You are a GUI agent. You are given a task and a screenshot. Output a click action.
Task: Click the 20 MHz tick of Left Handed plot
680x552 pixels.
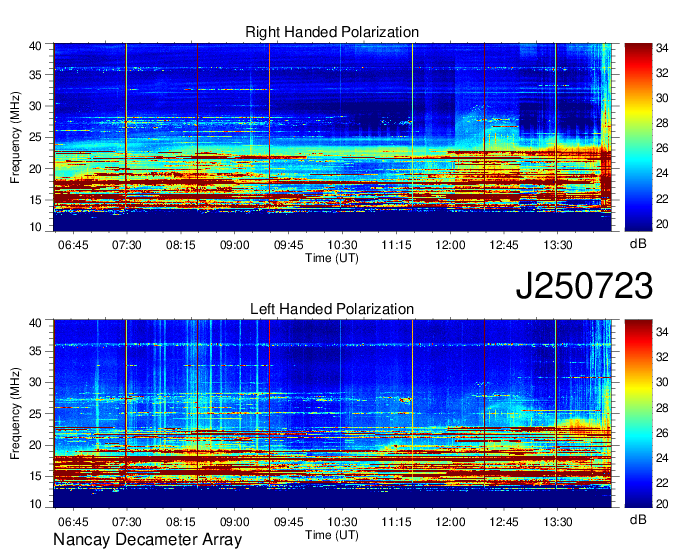pos(36,445)
